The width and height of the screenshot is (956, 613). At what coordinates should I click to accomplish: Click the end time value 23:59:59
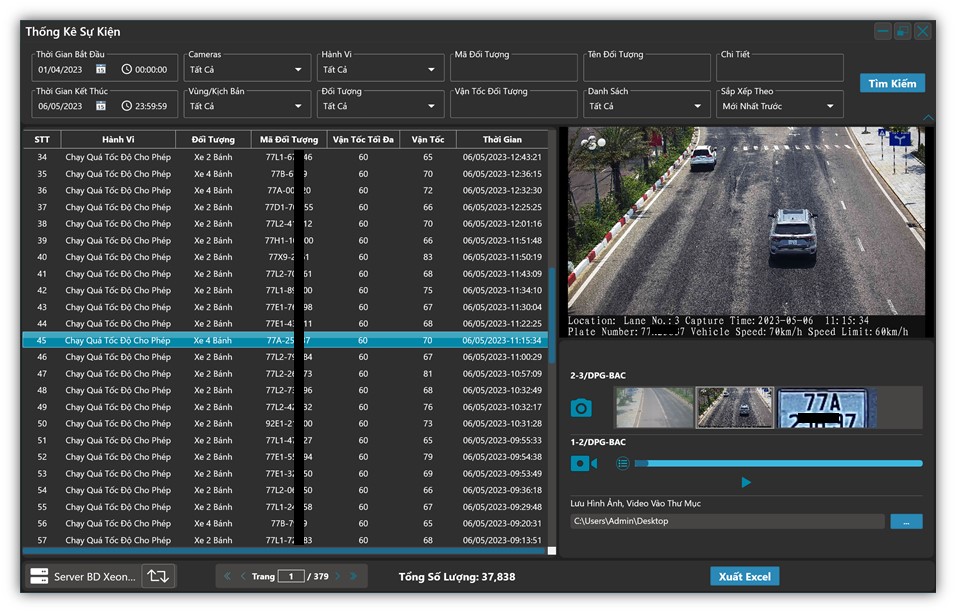151,106
